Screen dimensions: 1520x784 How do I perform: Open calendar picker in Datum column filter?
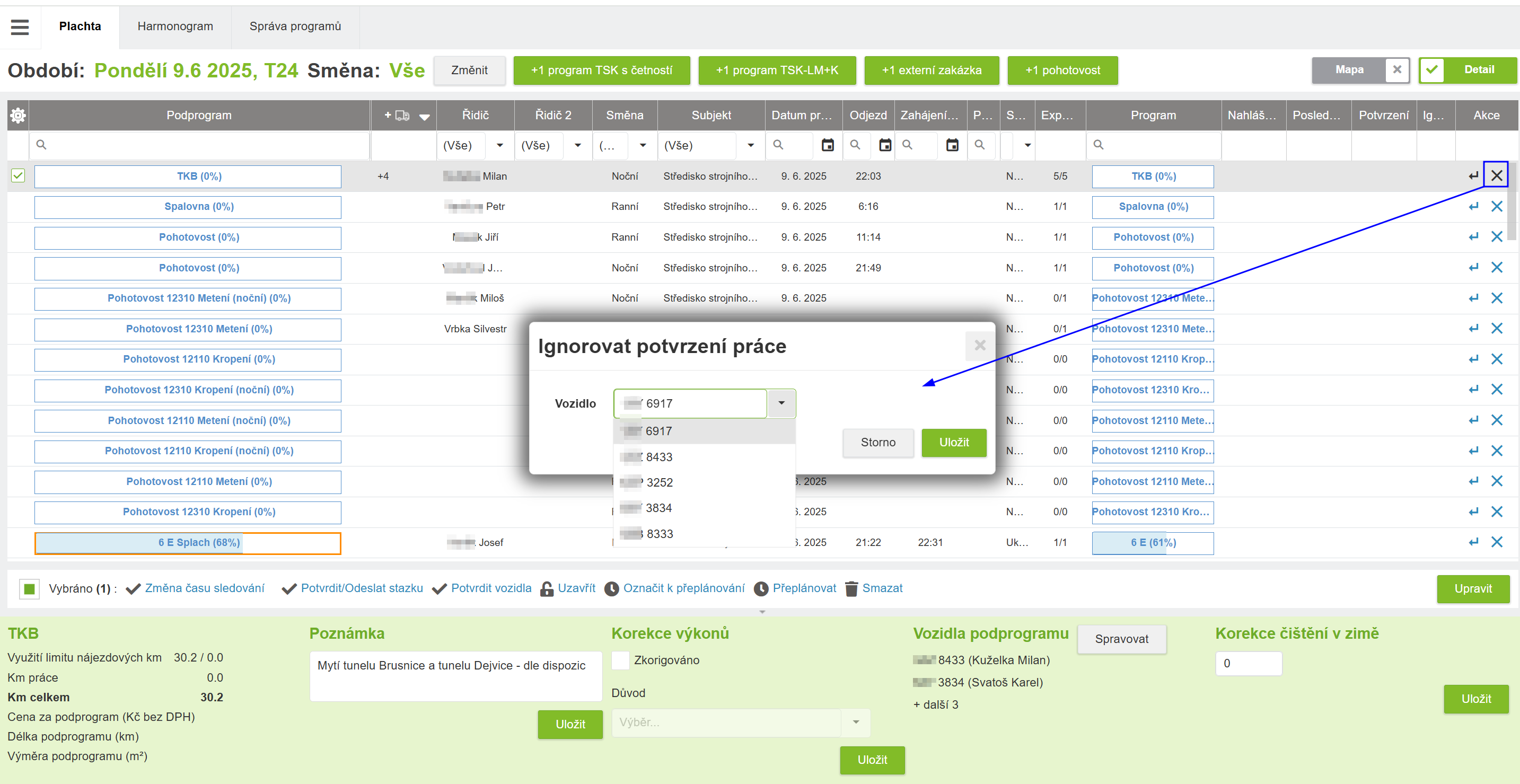[827, 145]
